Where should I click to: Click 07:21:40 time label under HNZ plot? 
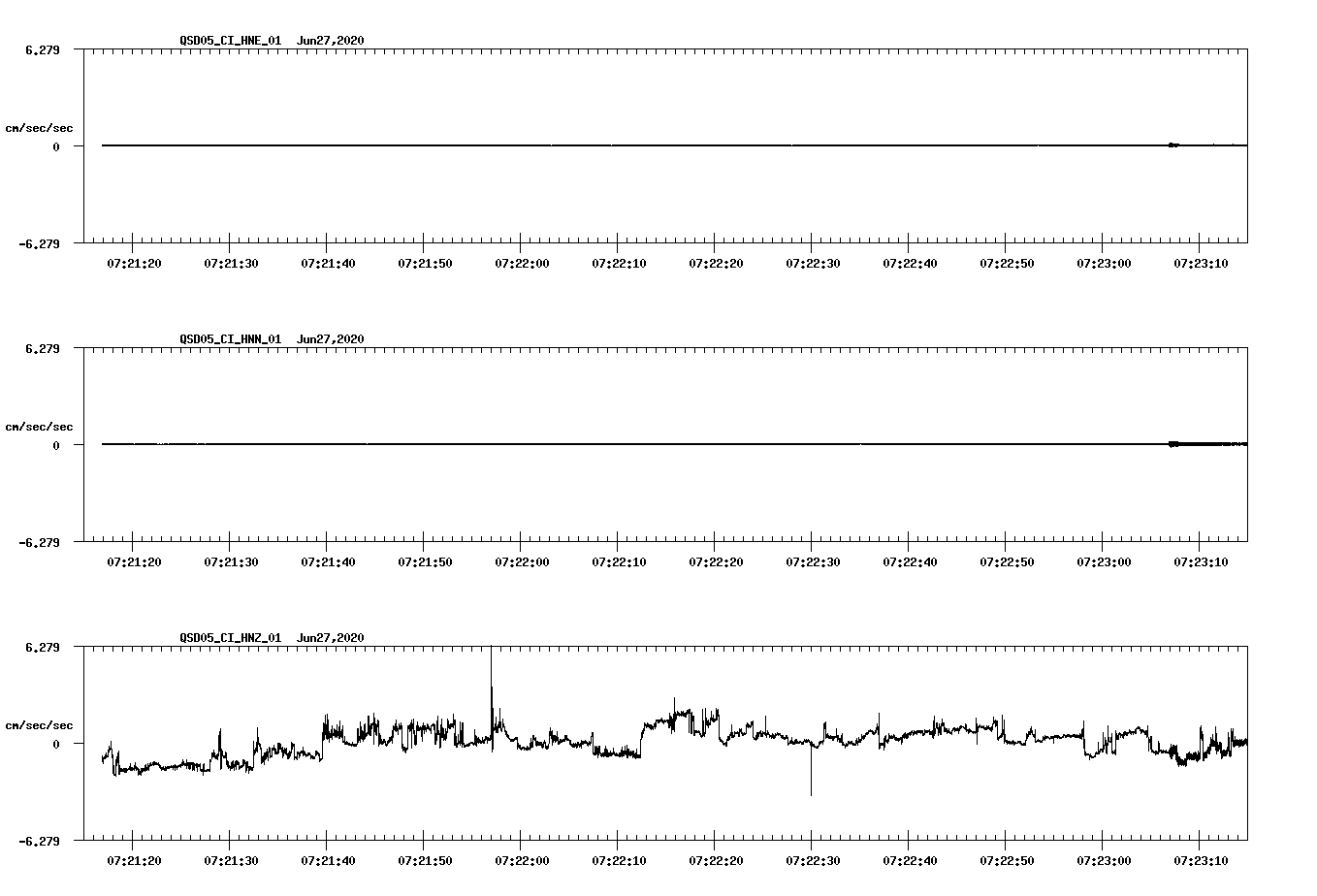coord(328,860)
